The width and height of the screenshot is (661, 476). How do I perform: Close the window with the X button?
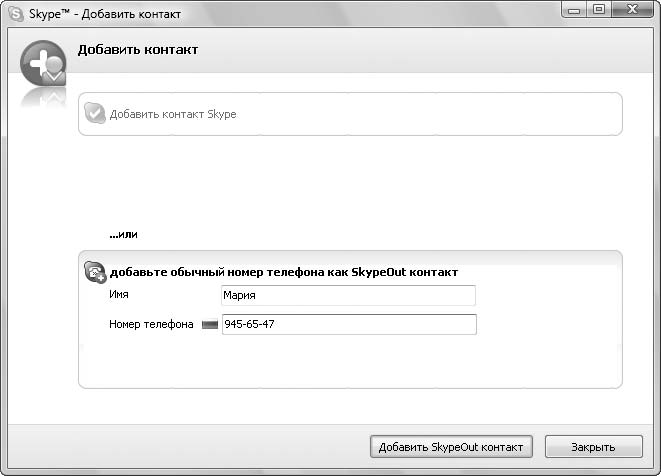tap(632, 10)
